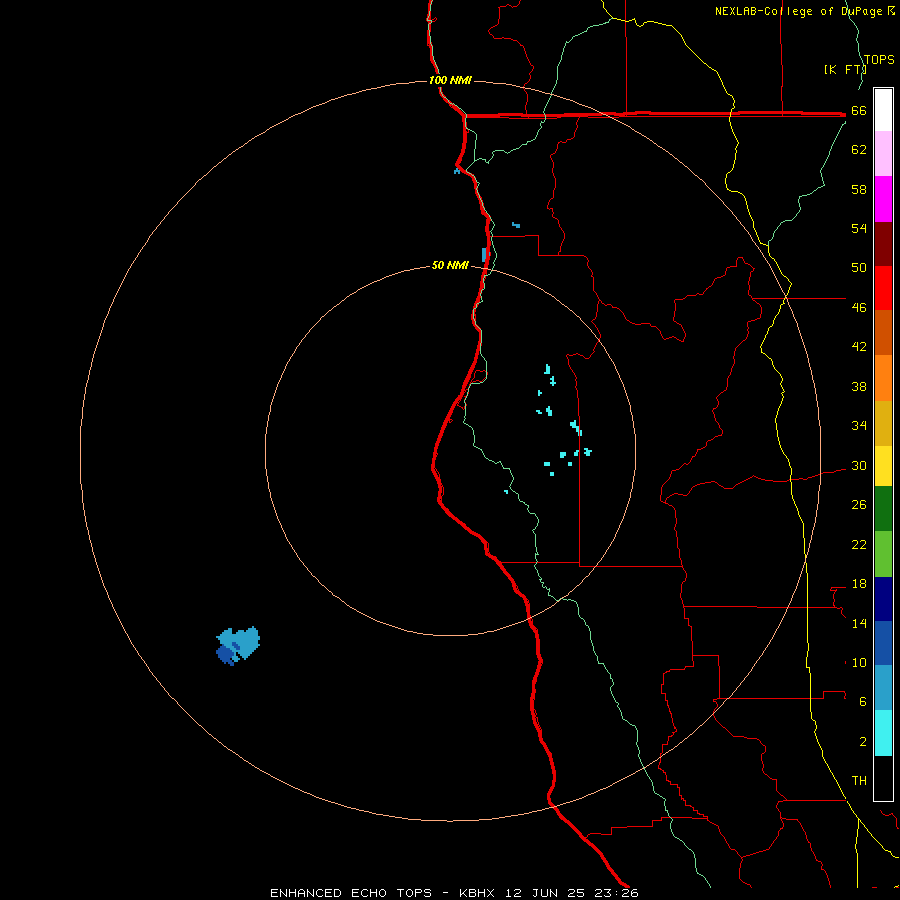Screen dimensions: 900x900
Task: Select the black TH legend swatch
Action: click(x=883, y=778)
